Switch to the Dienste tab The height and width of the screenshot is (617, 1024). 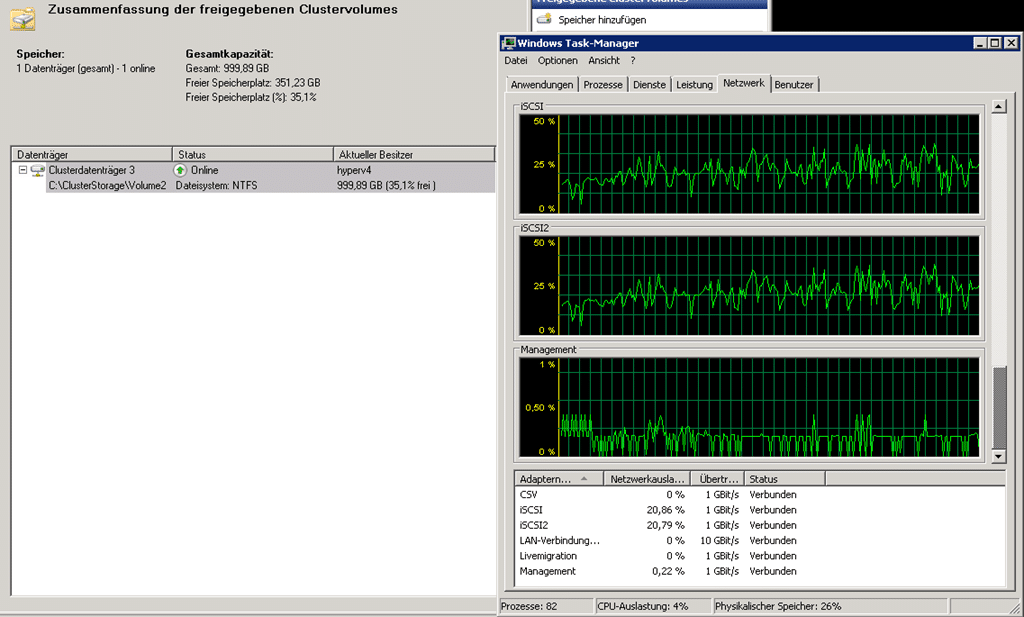coord(649,85)
